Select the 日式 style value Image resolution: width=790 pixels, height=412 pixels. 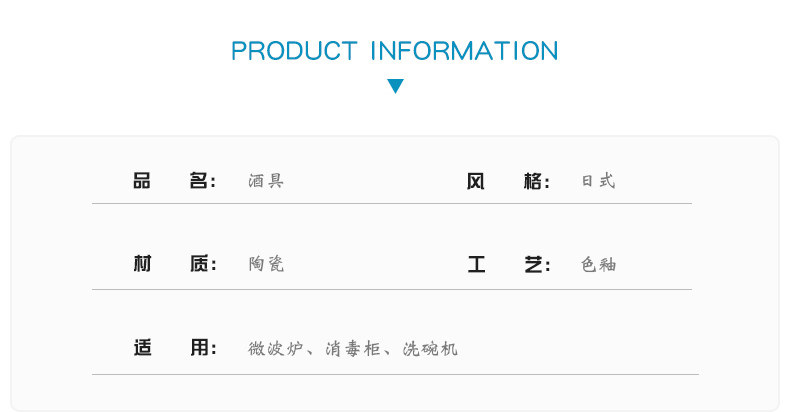click(598, 182)
